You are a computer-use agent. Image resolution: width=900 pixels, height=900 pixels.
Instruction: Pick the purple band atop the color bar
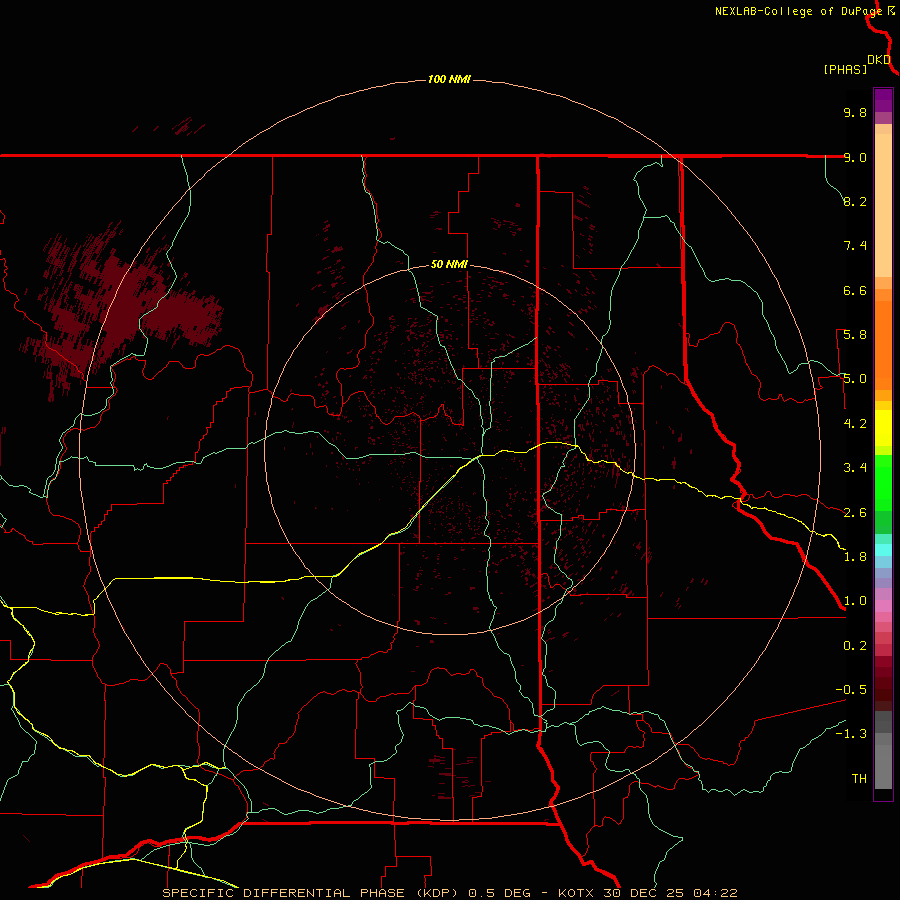click(x=883, y=100)
